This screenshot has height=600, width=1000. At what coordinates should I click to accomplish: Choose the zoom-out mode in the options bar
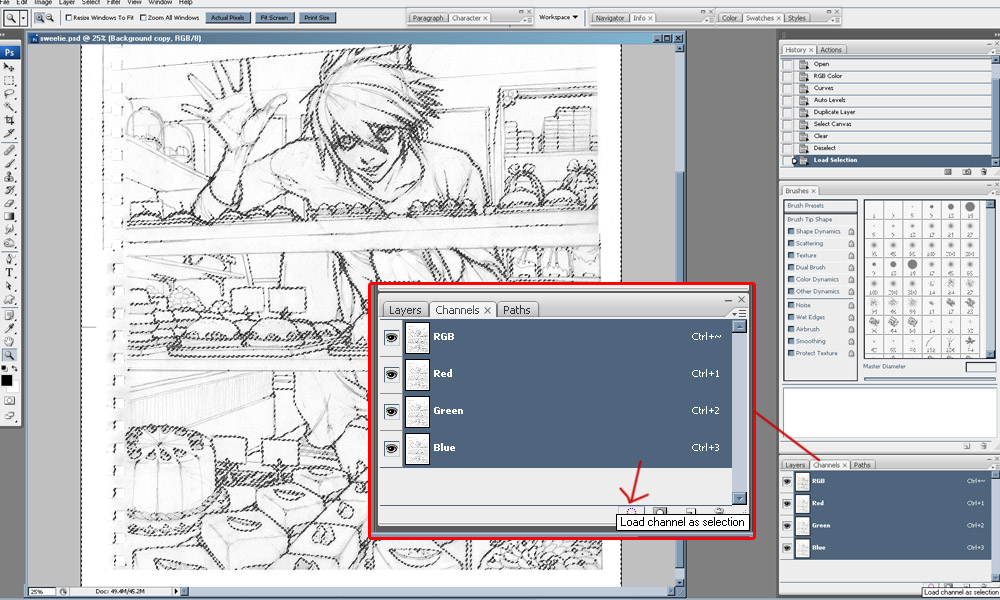(49, 18)
